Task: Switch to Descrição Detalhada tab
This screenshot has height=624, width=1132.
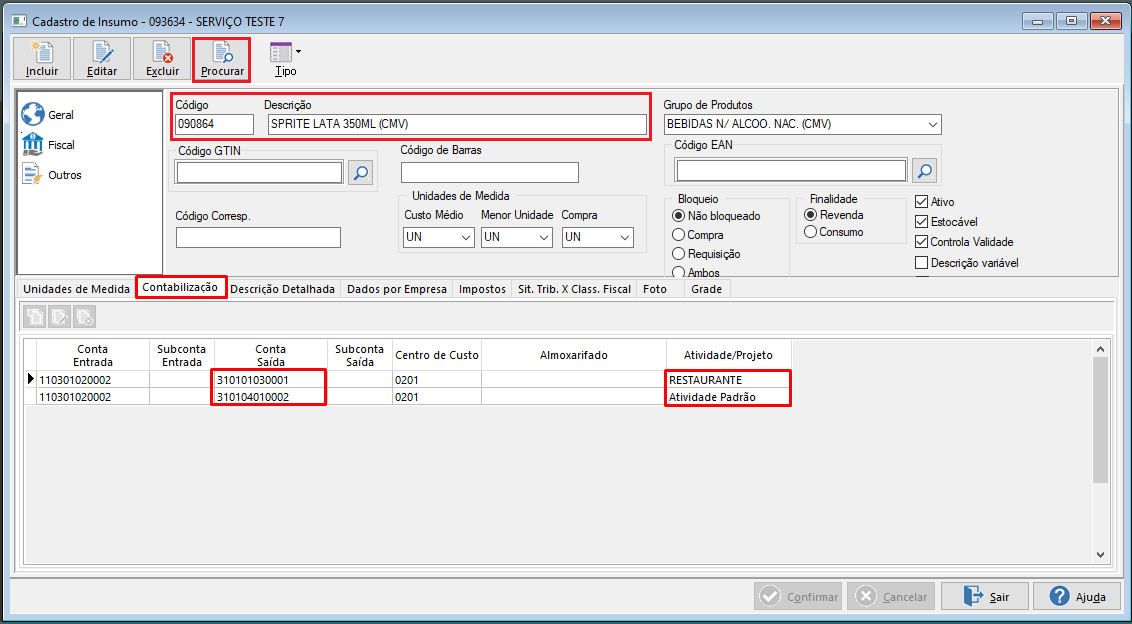Action: pyautogui.click(x=282, y=289)
